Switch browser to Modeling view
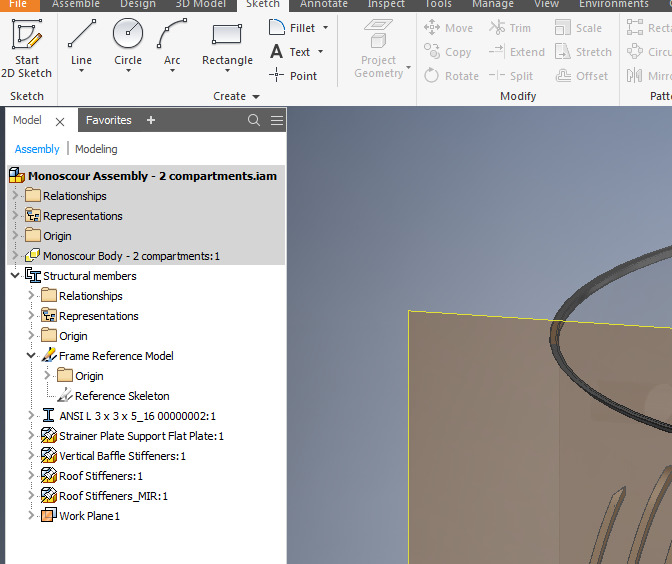Screen dimensions: 672x564 [96, 149]
